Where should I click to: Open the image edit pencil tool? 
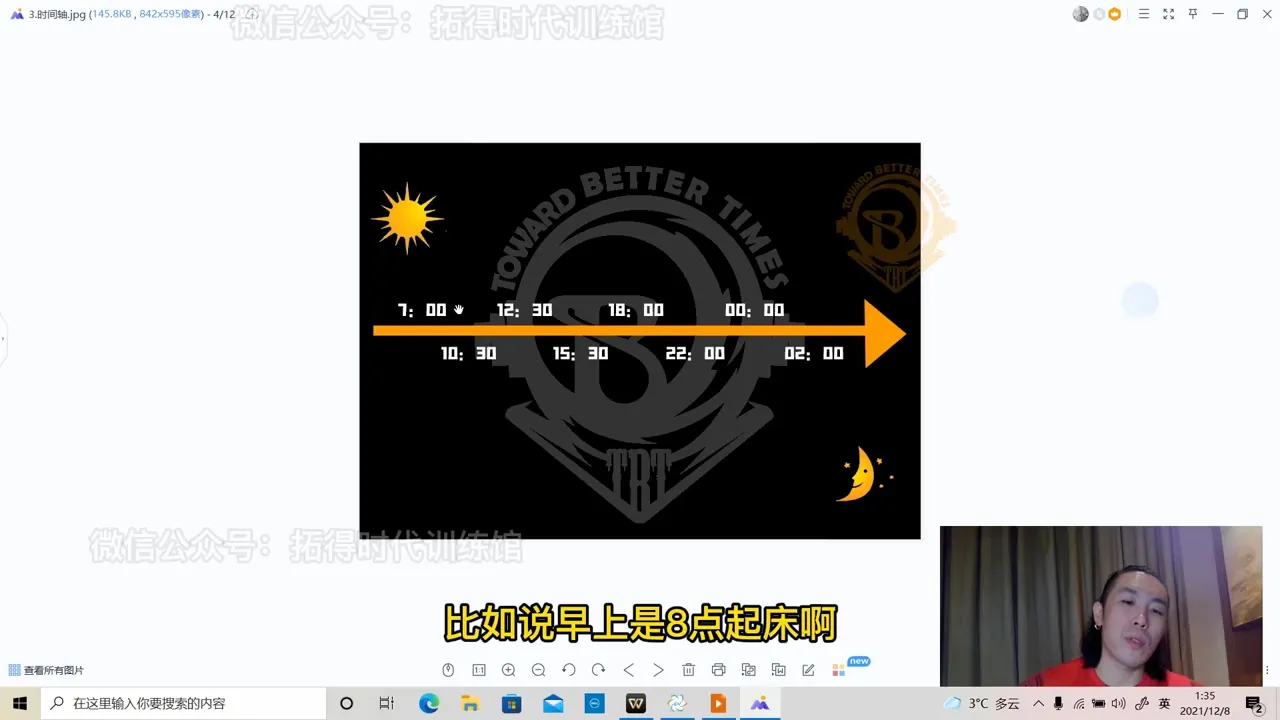tap(808, 670)
